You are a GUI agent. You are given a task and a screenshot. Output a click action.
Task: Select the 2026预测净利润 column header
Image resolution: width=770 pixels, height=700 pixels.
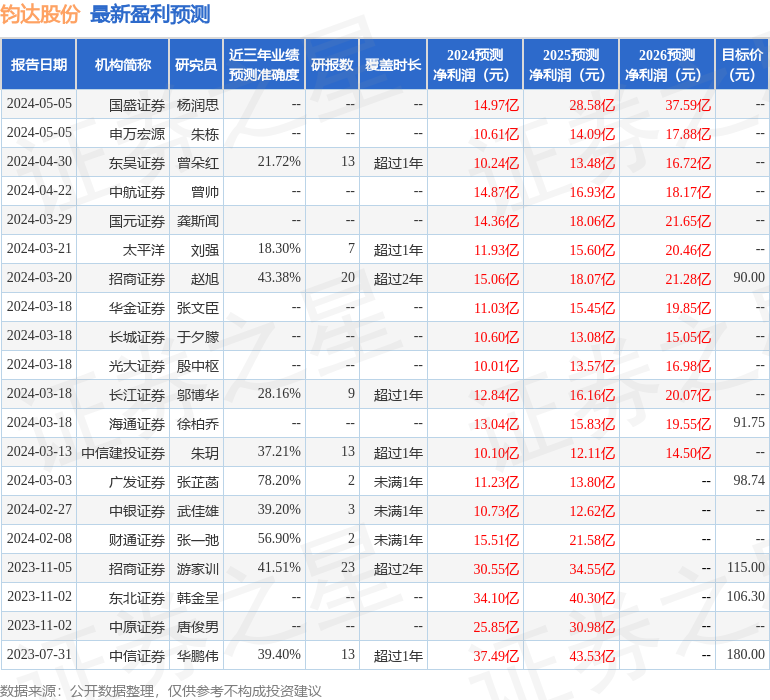667,64
